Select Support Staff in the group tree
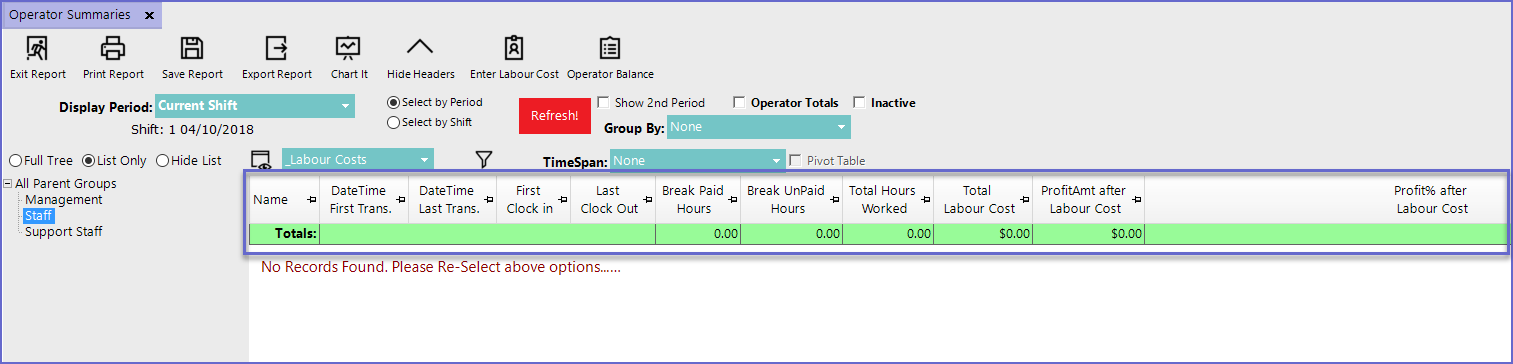Image resolution: width=1513 pixels, height=364 pixels. pos(64,231)
